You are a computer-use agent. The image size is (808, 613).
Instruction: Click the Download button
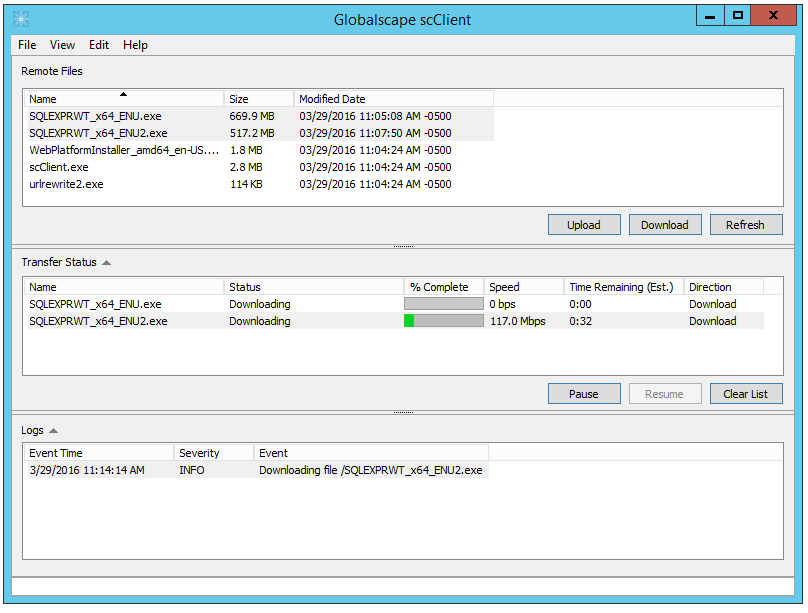[x=665, y=225]
